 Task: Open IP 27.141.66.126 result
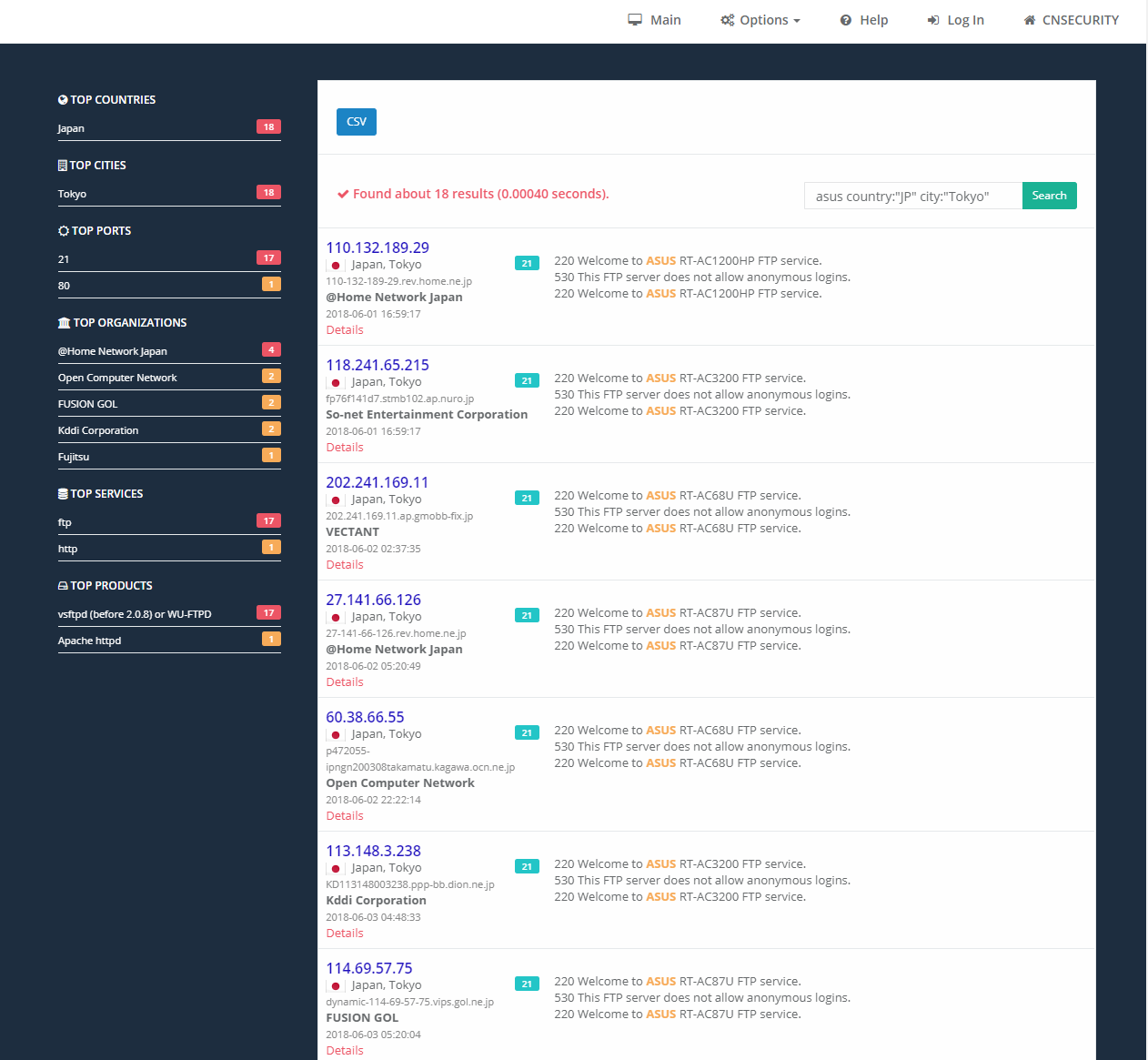[x=373, y=600]
